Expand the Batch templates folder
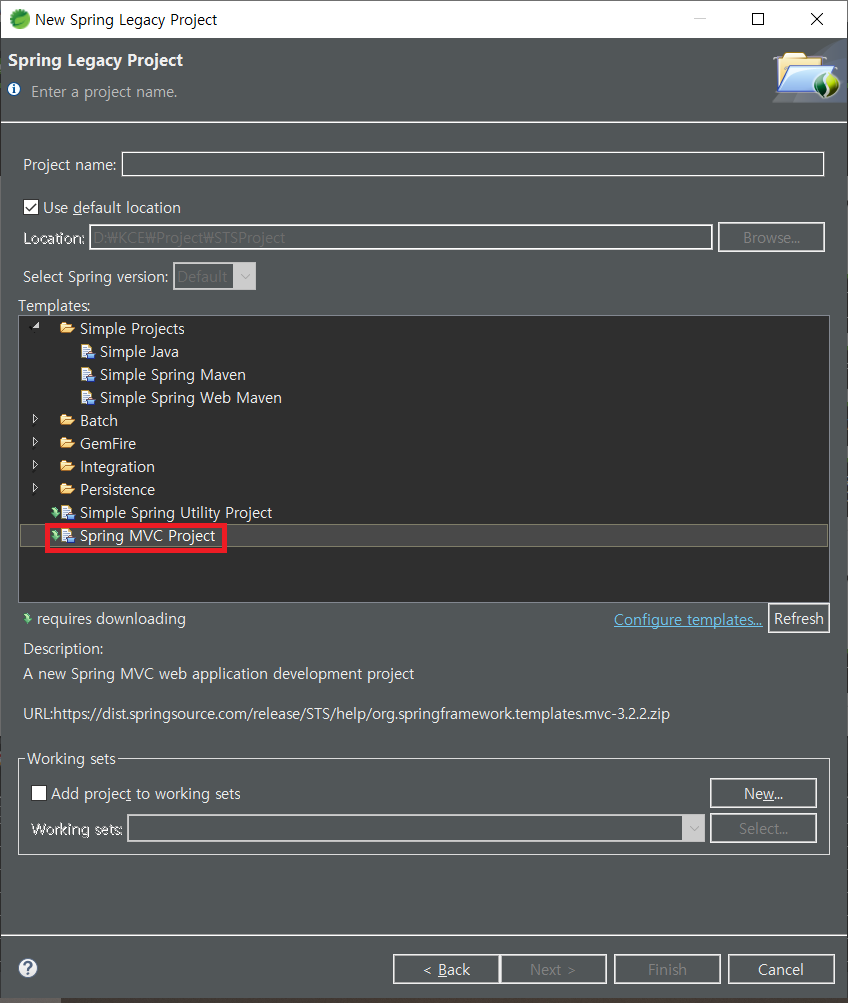 (35, 420)
